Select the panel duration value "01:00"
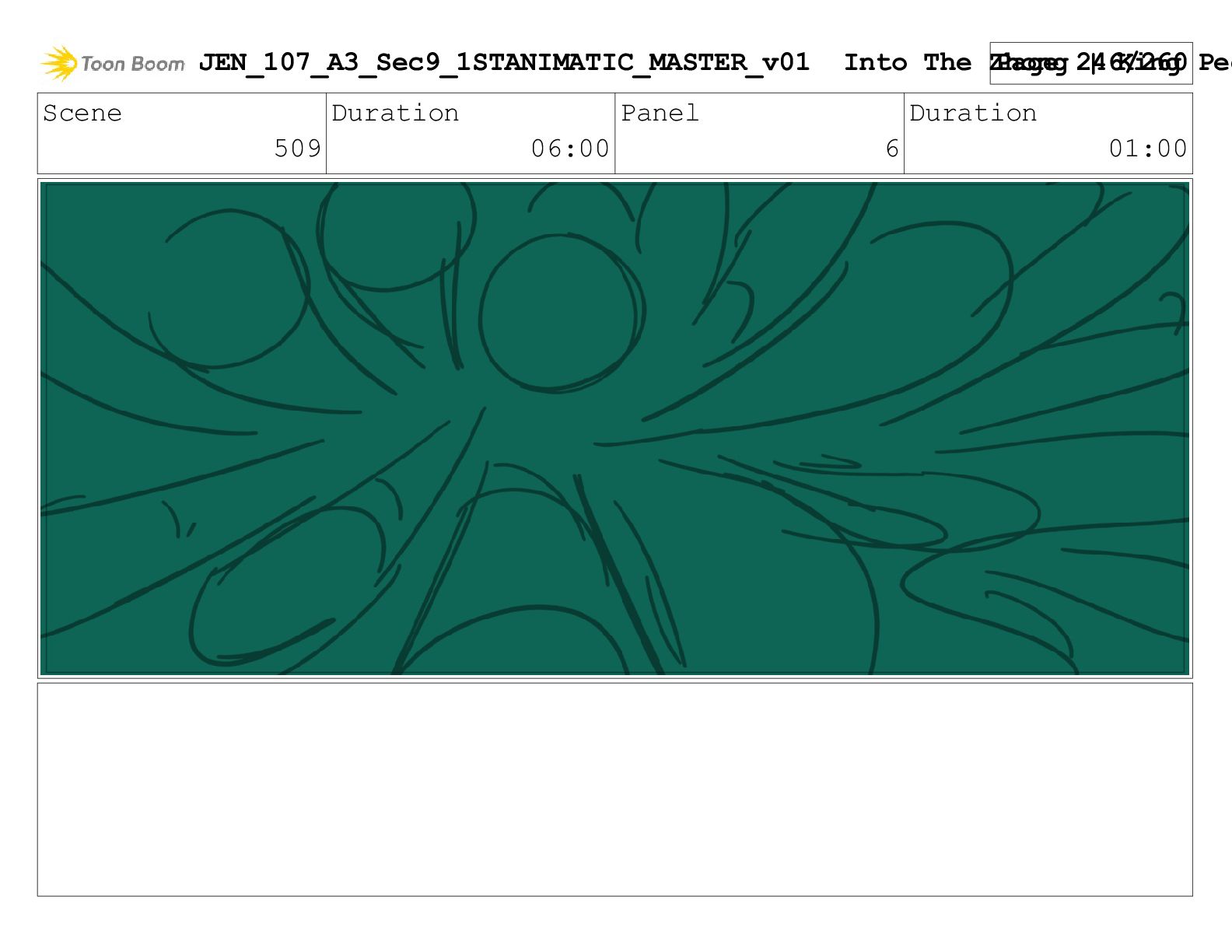Image resolution: width=1232 pixels, height=952 pixels. point(1149,149)
